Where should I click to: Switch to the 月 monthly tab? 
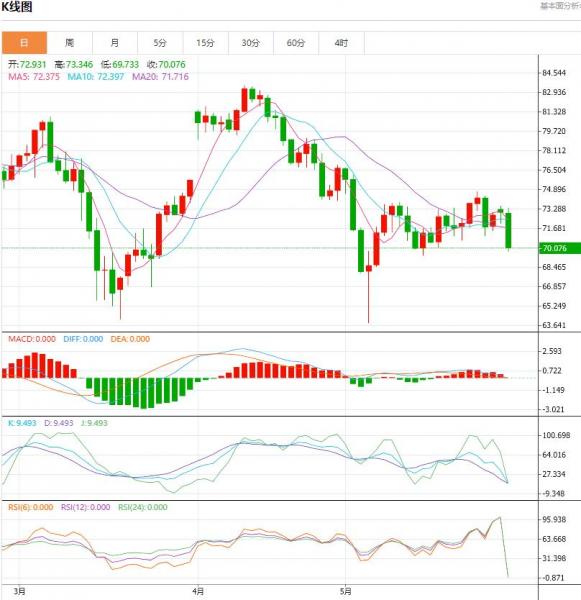click(x=115, y=43)
